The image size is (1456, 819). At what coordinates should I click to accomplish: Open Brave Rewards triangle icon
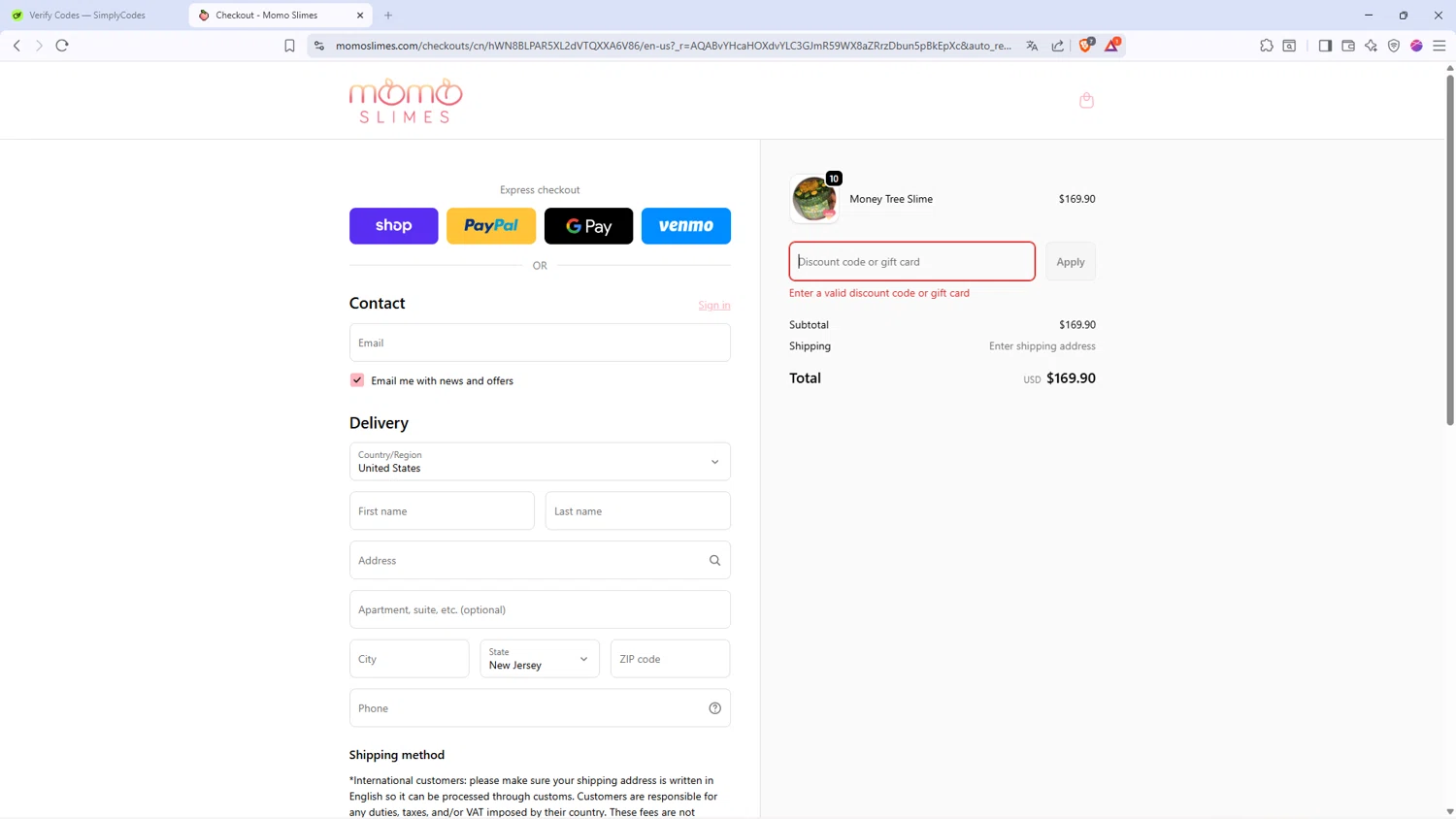[1112, 45]
